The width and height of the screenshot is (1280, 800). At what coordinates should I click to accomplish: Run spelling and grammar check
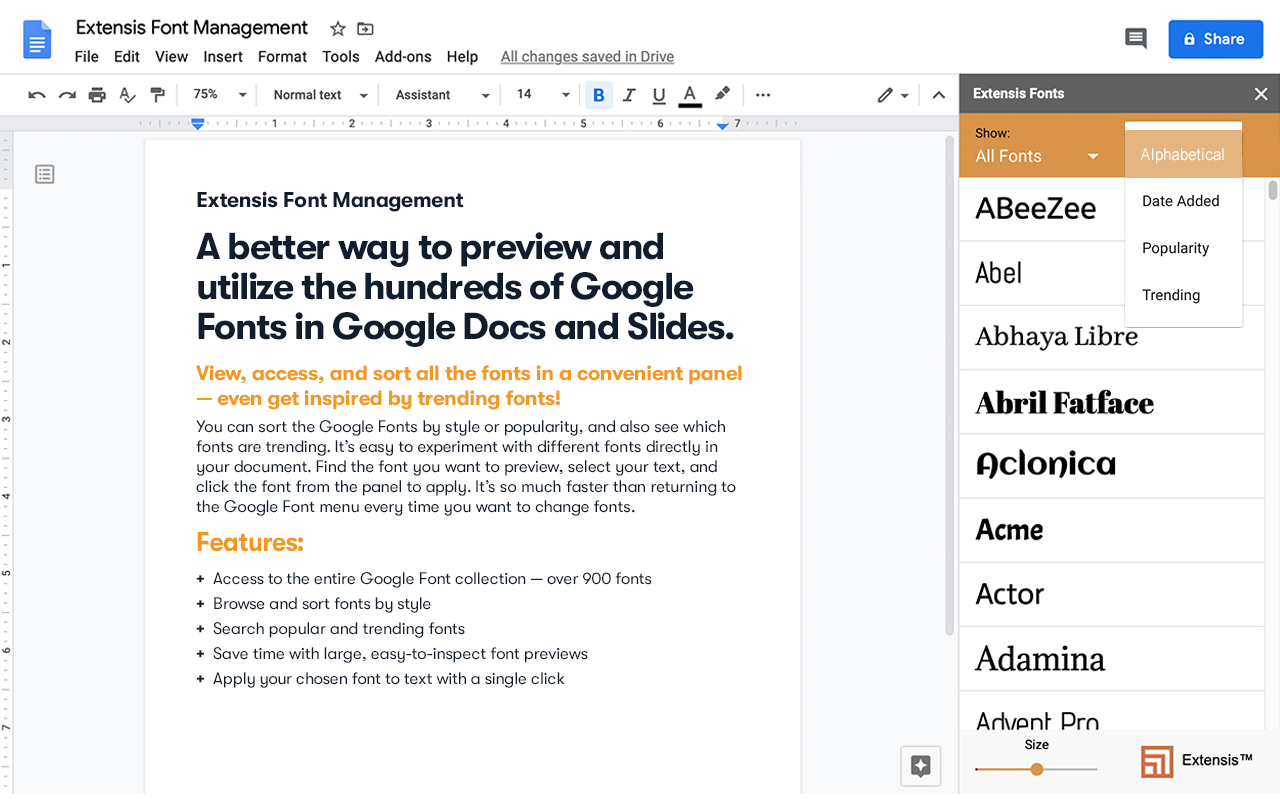(x=127, y=95)
